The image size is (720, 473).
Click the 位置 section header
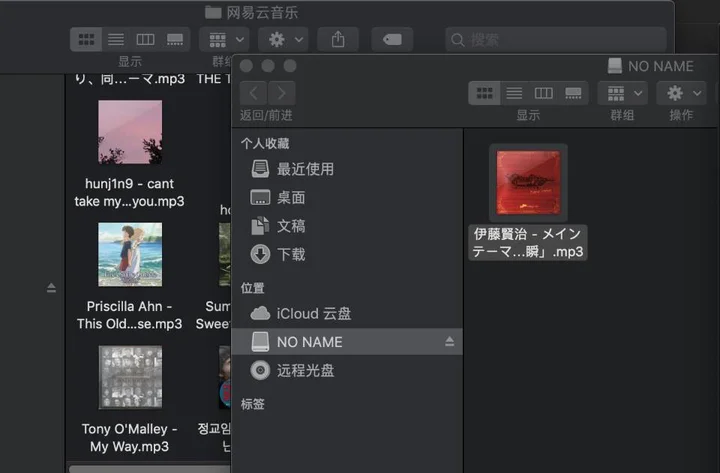point(253,288)
